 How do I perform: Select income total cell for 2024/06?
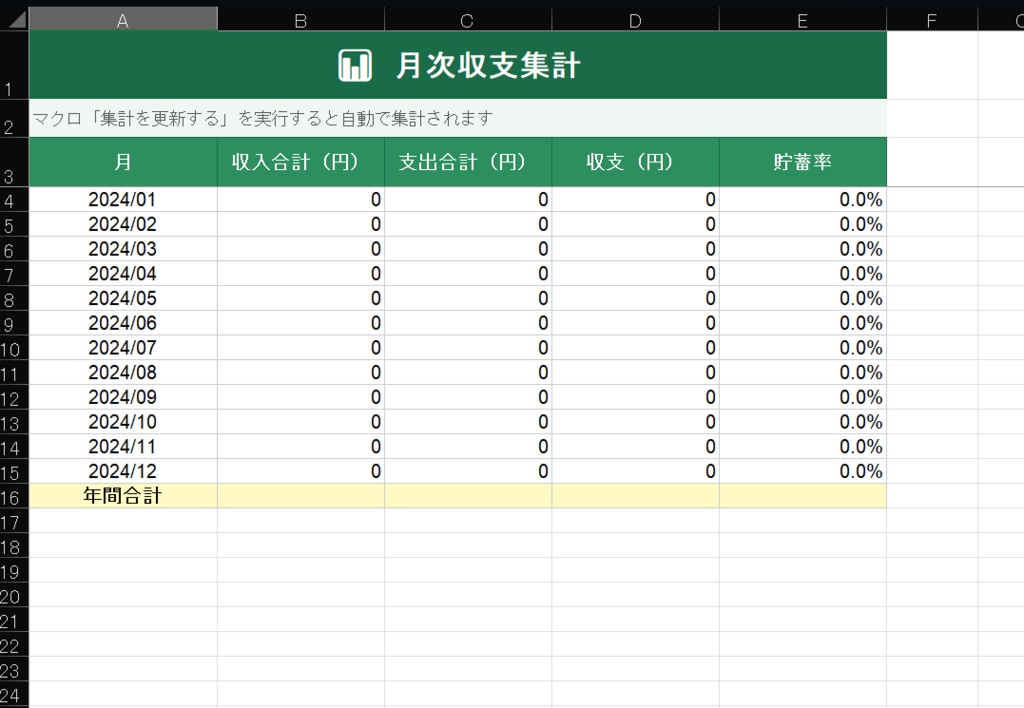(300, 323)
